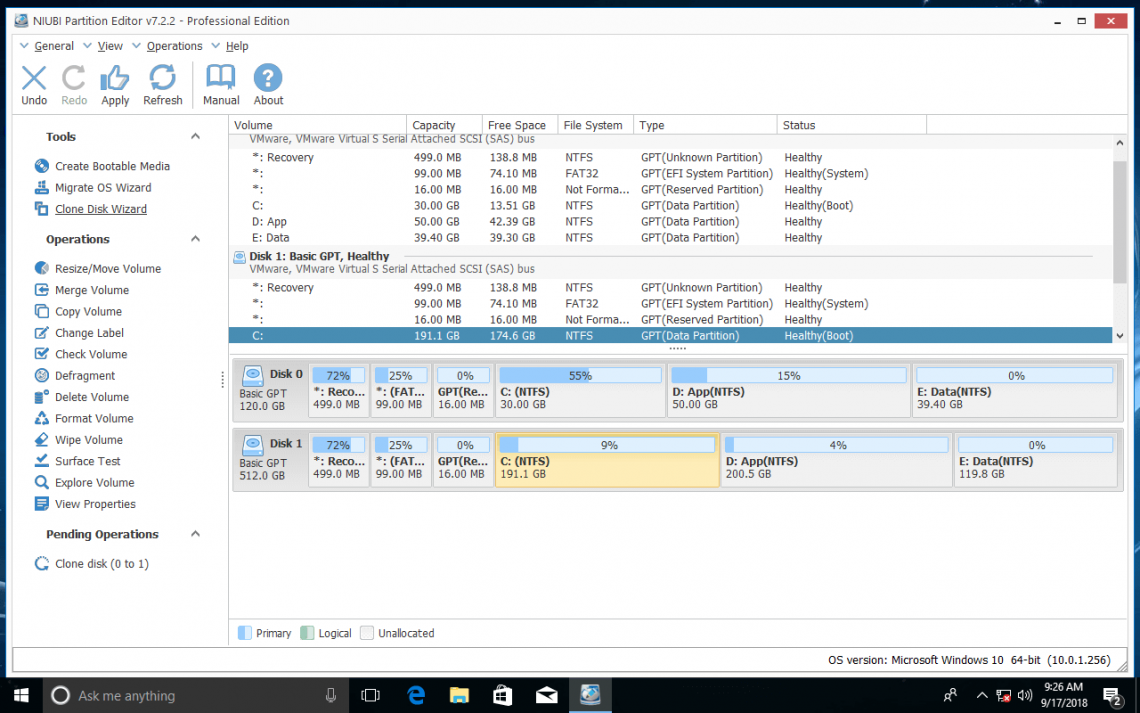Open the Manual book icon
This screenshot has width=1140, height=713.
[221, 79]
